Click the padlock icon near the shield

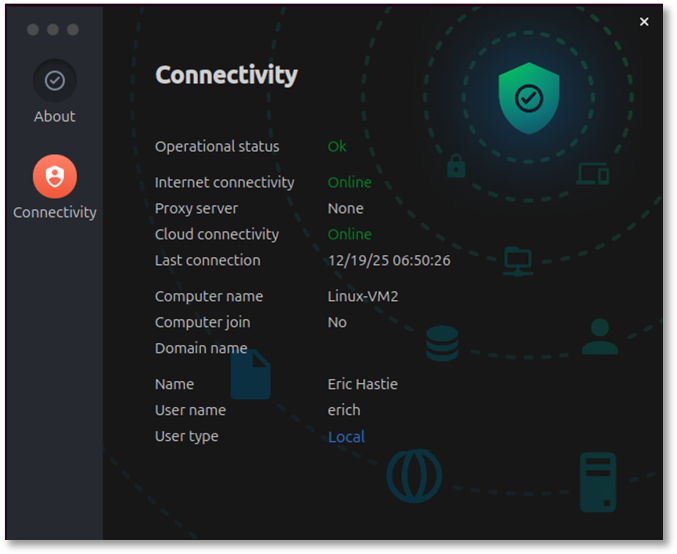pyautogui.click(x=456, y=166)
